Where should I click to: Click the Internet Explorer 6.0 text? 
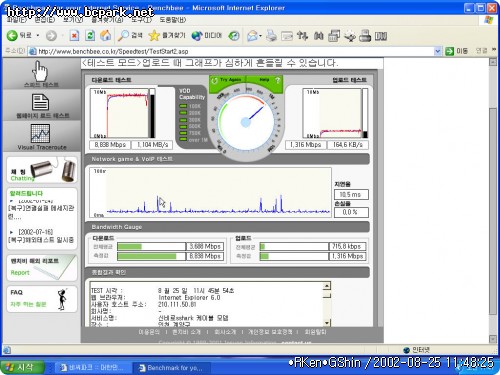(189, 297)
